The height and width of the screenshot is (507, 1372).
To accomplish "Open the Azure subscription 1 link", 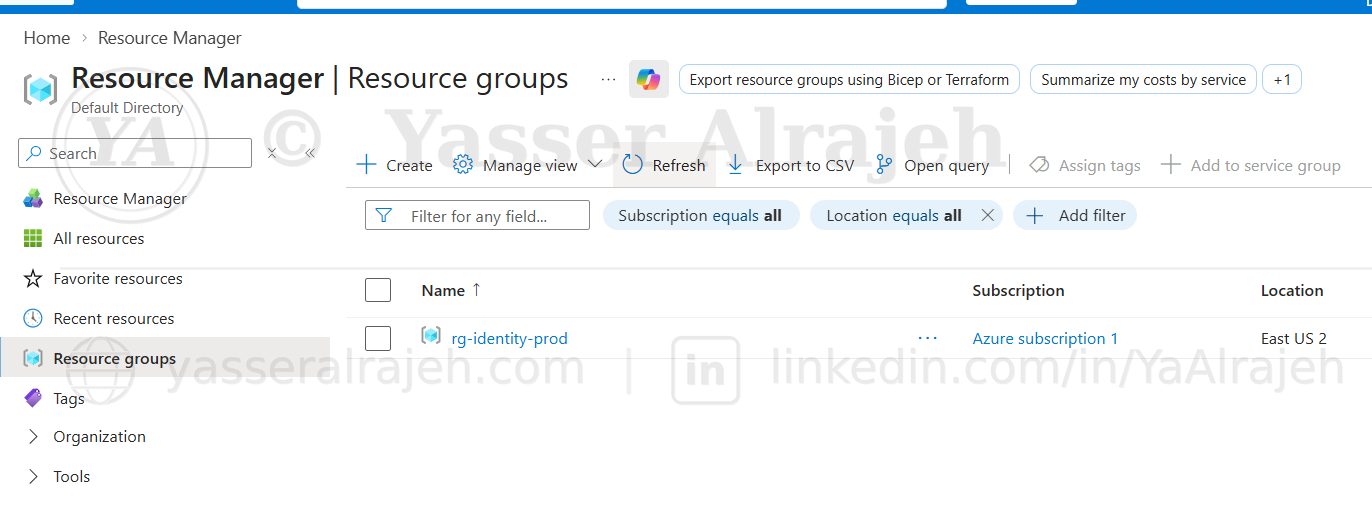I will (x=1045, y=338).
